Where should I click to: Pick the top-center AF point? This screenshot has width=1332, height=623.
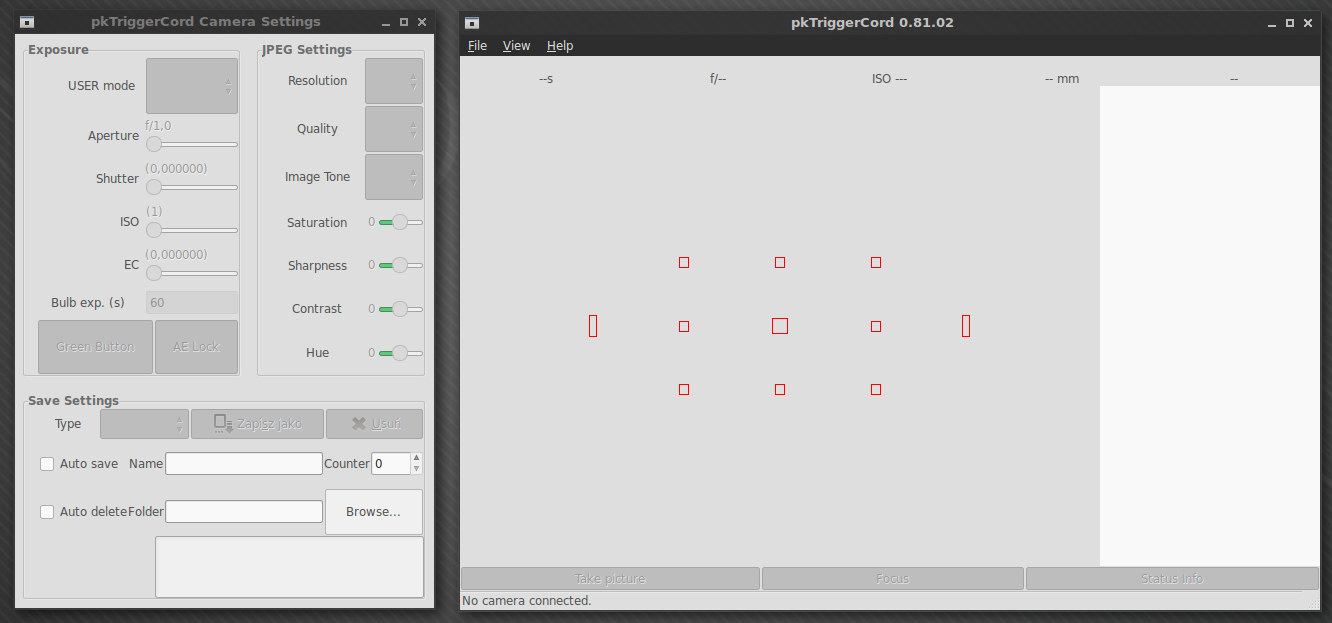click(x=780, y=262)
